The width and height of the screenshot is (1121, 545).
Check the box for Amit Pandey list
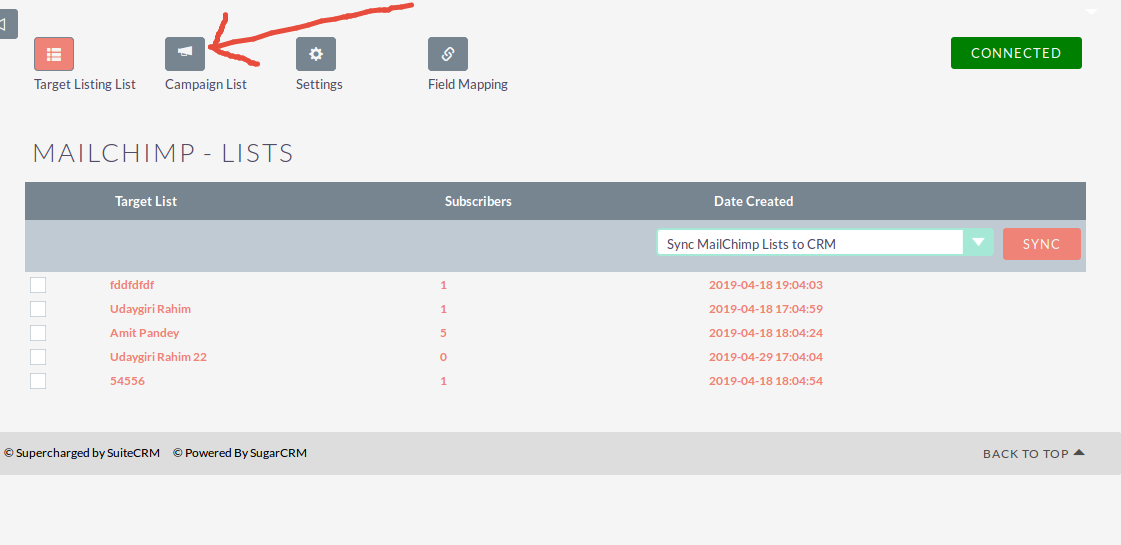tap(38, 333)
